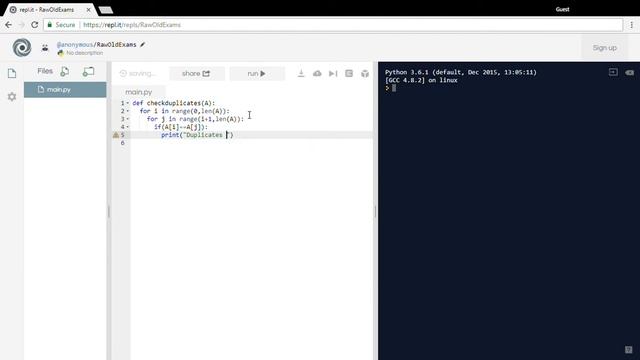Click the No description text

coord(84,53)
